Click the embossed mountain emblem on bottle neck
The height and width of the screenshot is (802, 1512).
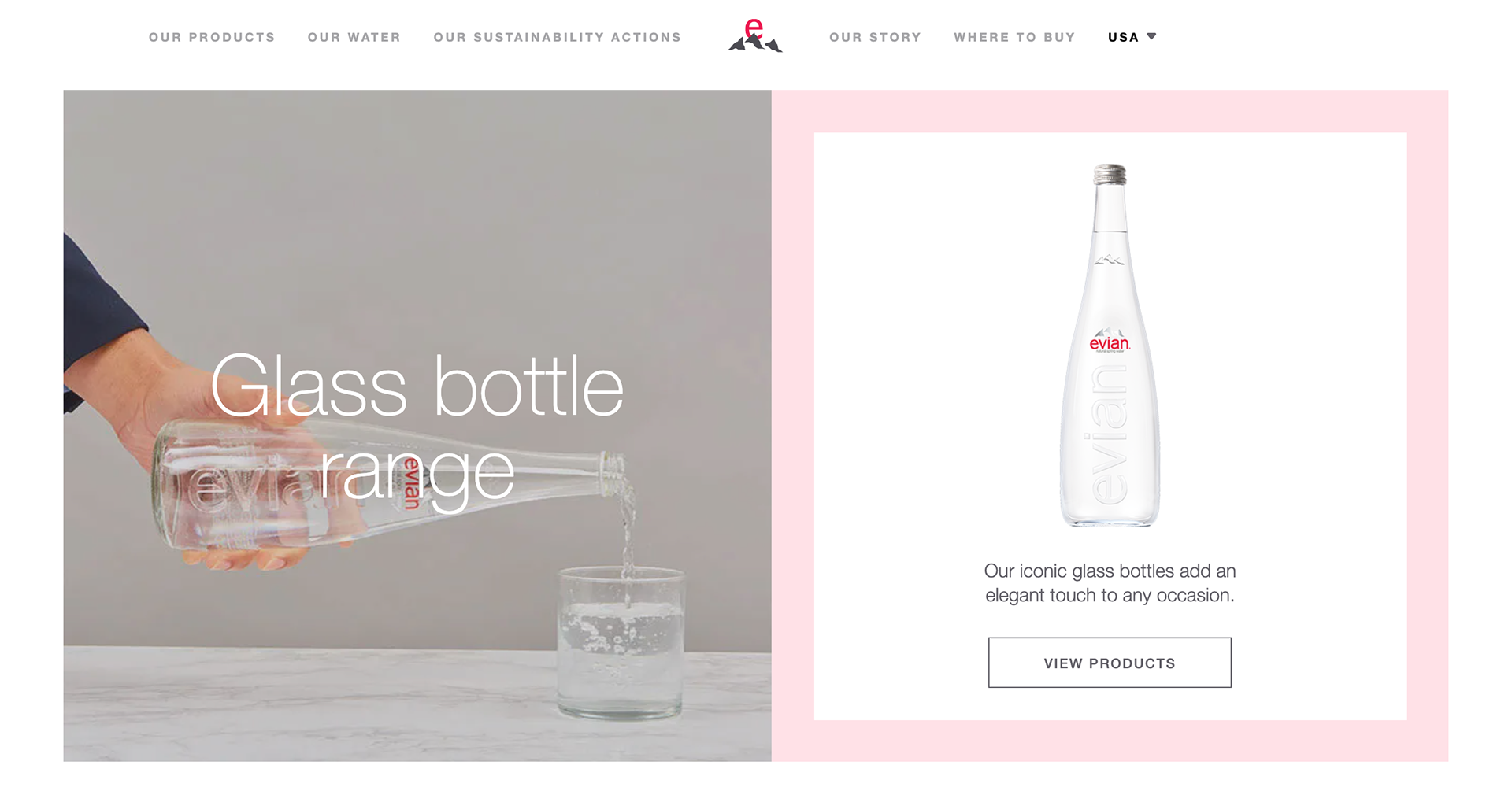coord(1109,260)
